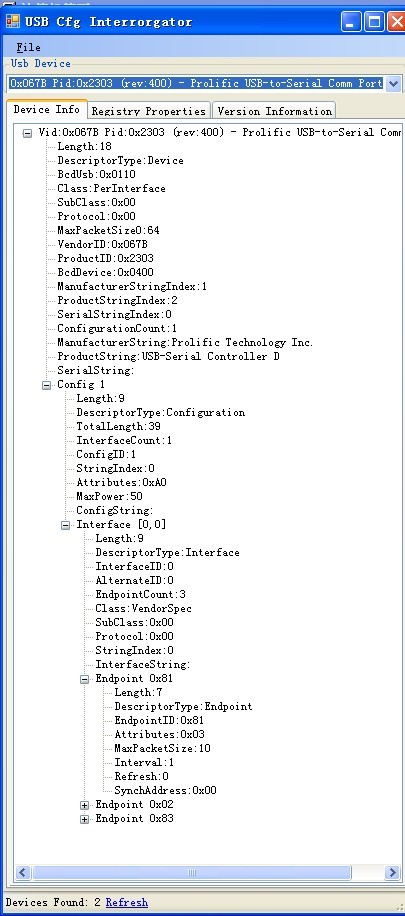This screenshot has height=916, width=405.
Task: Select the EndpointCount:3 tree item
Action: (141, 595)
